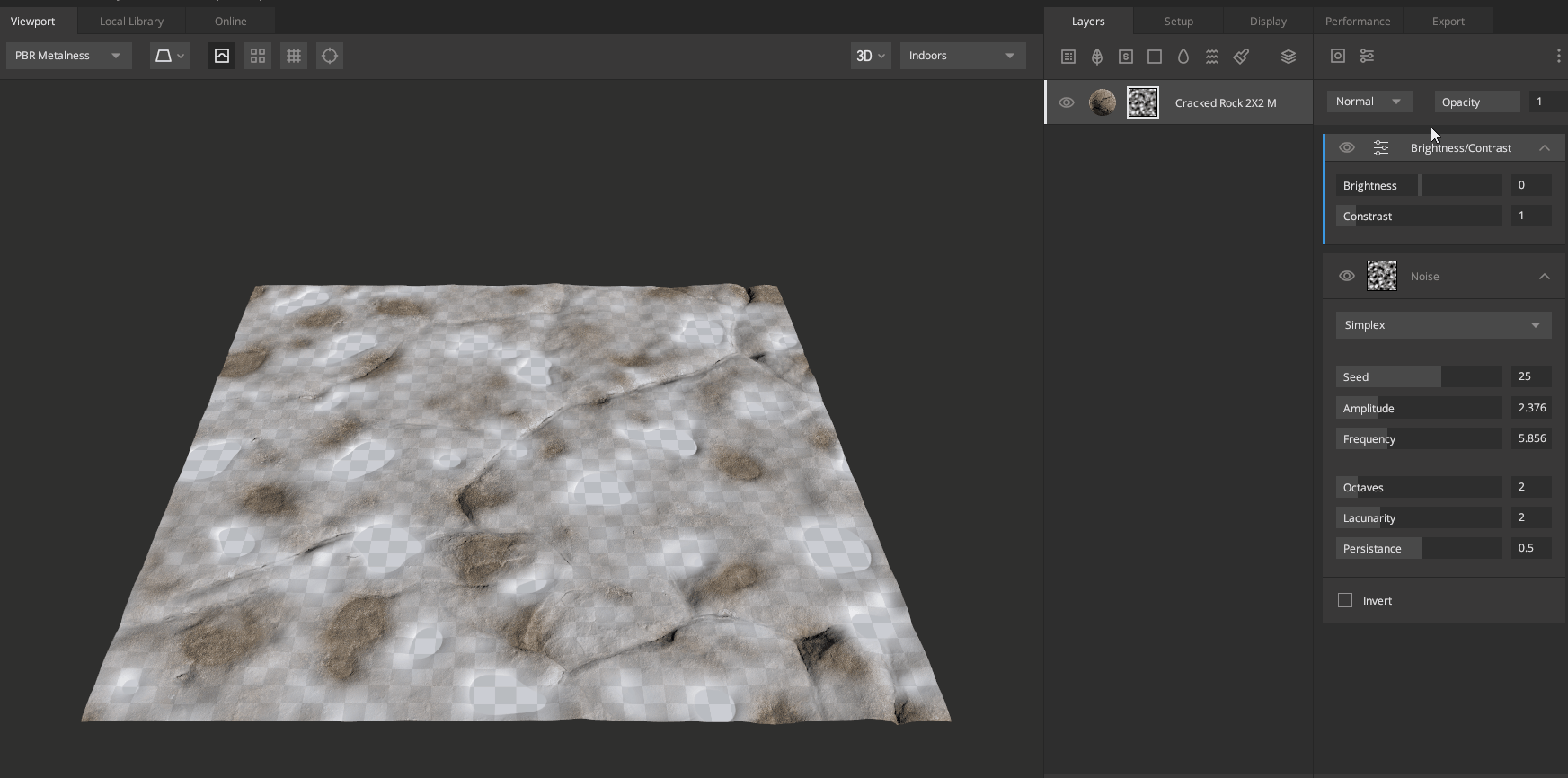Hide the Brightness/Contrast modifier via eye icon

pyautogui.click(x=1347, y=147)
